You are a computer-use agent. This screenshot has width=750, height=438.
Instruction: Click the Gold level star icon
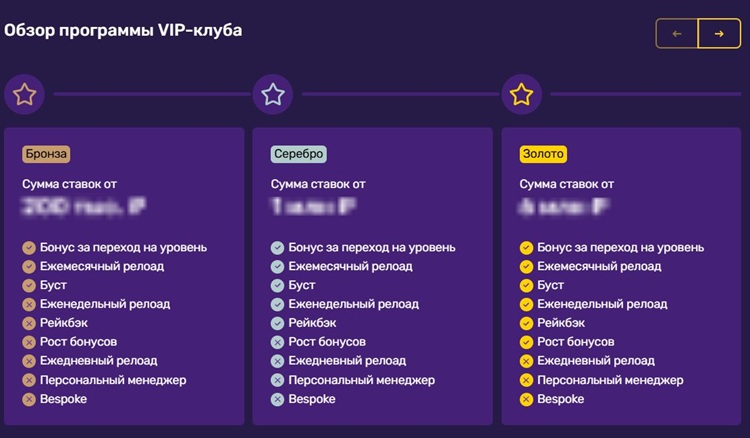(521, 94)
